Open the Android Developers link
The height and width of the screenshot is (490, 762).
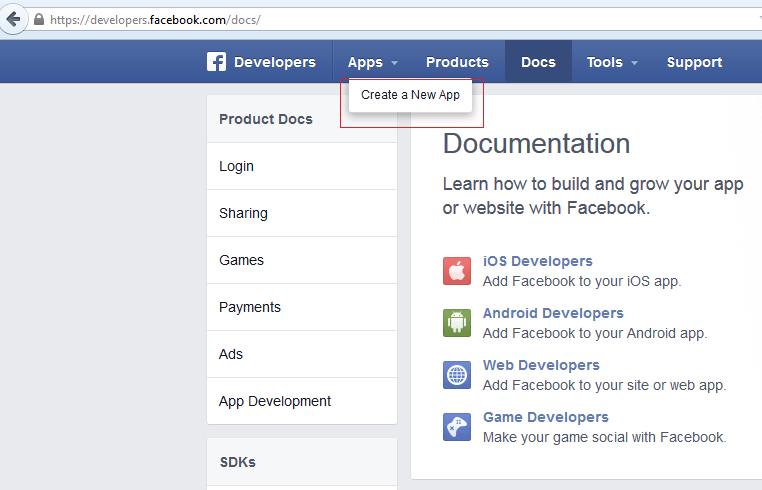coord(553,313)
